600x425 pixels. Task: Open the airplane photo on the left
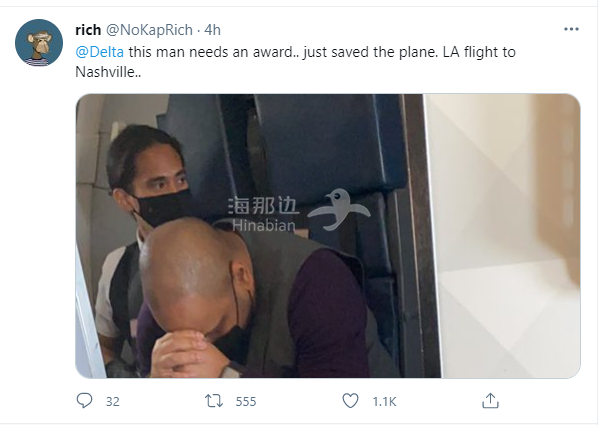250,236
